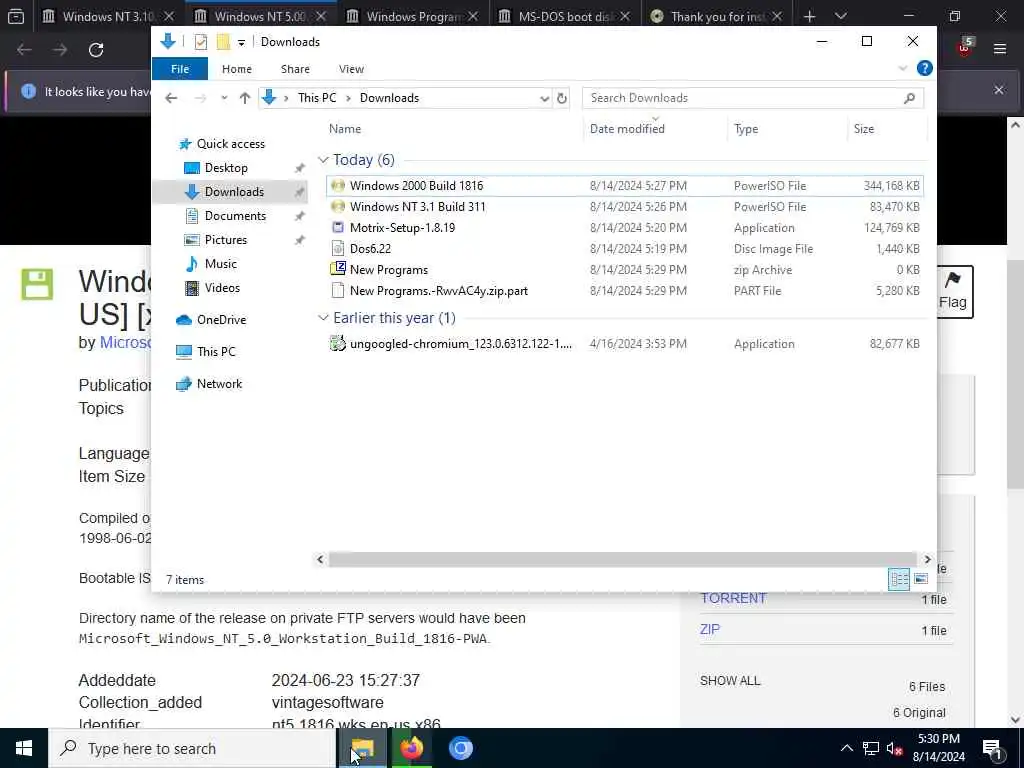Open Firefox list all tabs dropdown
The image size is (1024, 768).
(841, 16)
